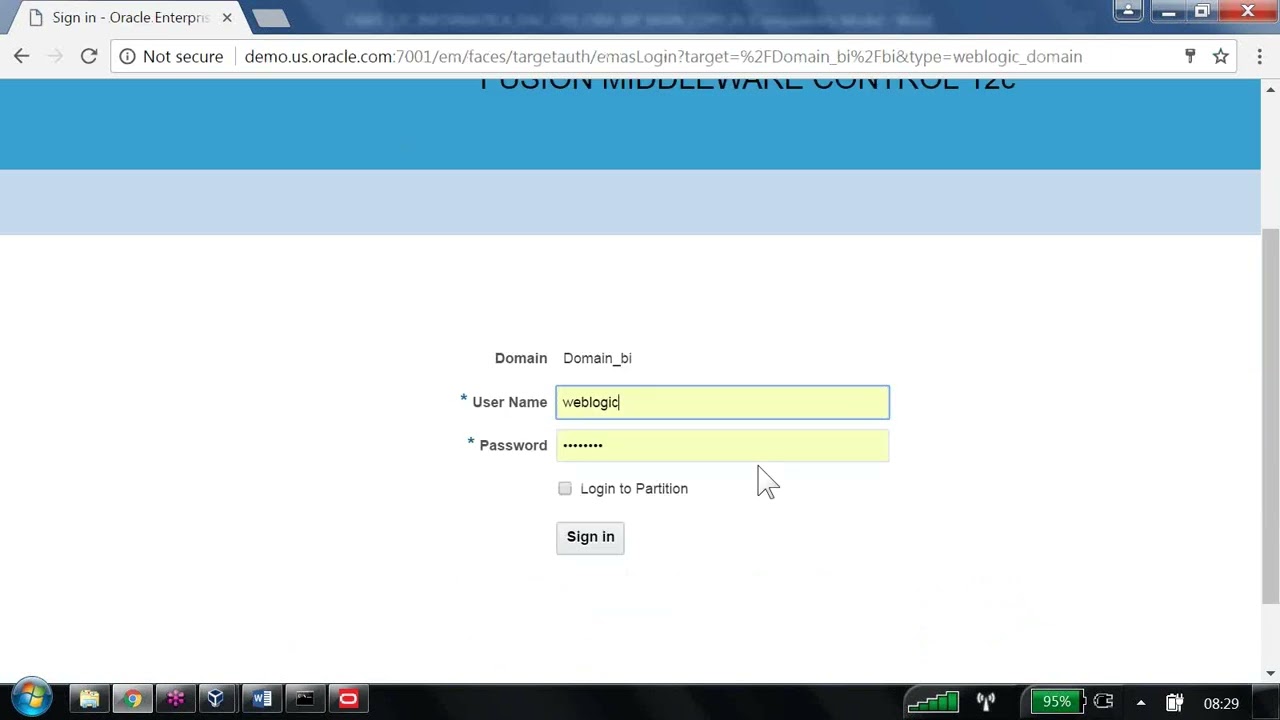Image resolution: width=1280 pixels, height=720 pixels.
Task: Click the Chrome profile person icon
Action: coord(1128,11)
